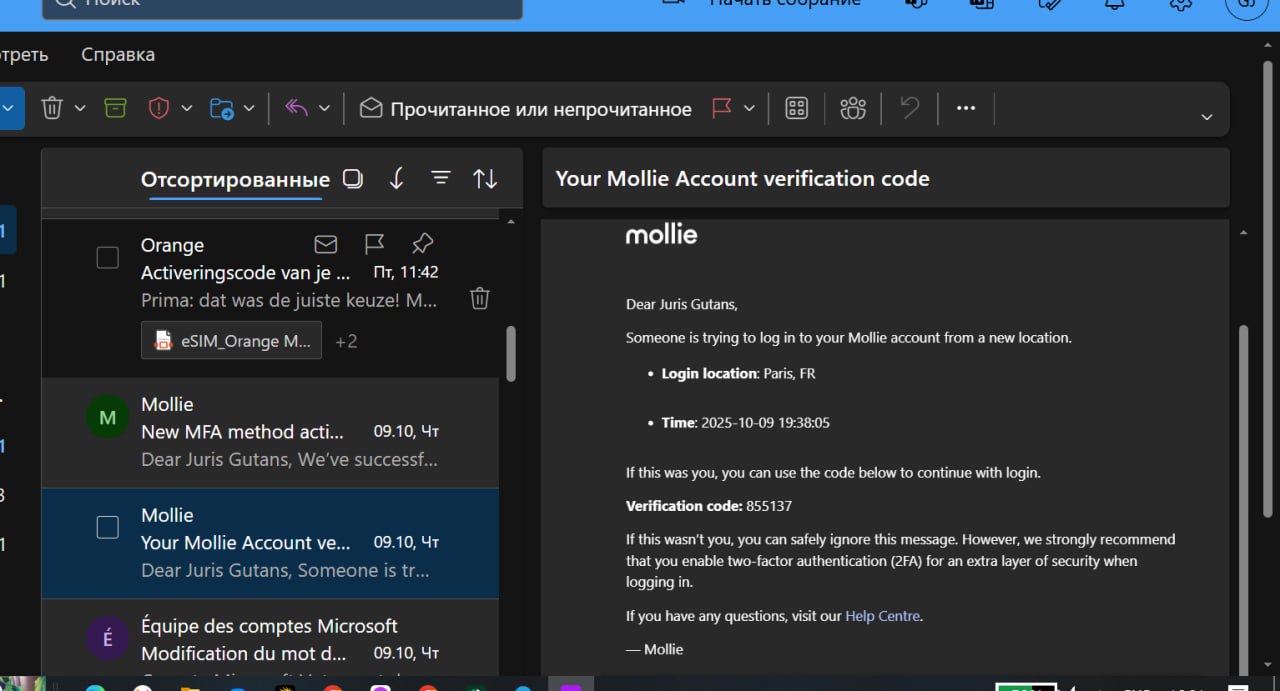Screen dimensions: 1280x691
Task: Expand the report shield dropdown arrow
Action: pyautogui.click(x=186, y=108)
